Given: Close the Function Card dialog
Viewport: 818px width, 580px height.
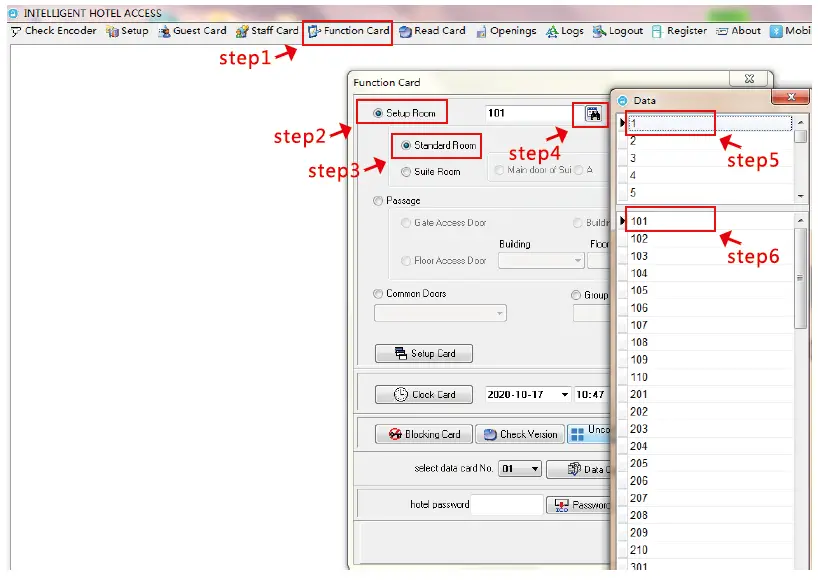Looking at the screenshot, I should pos(749,79).
